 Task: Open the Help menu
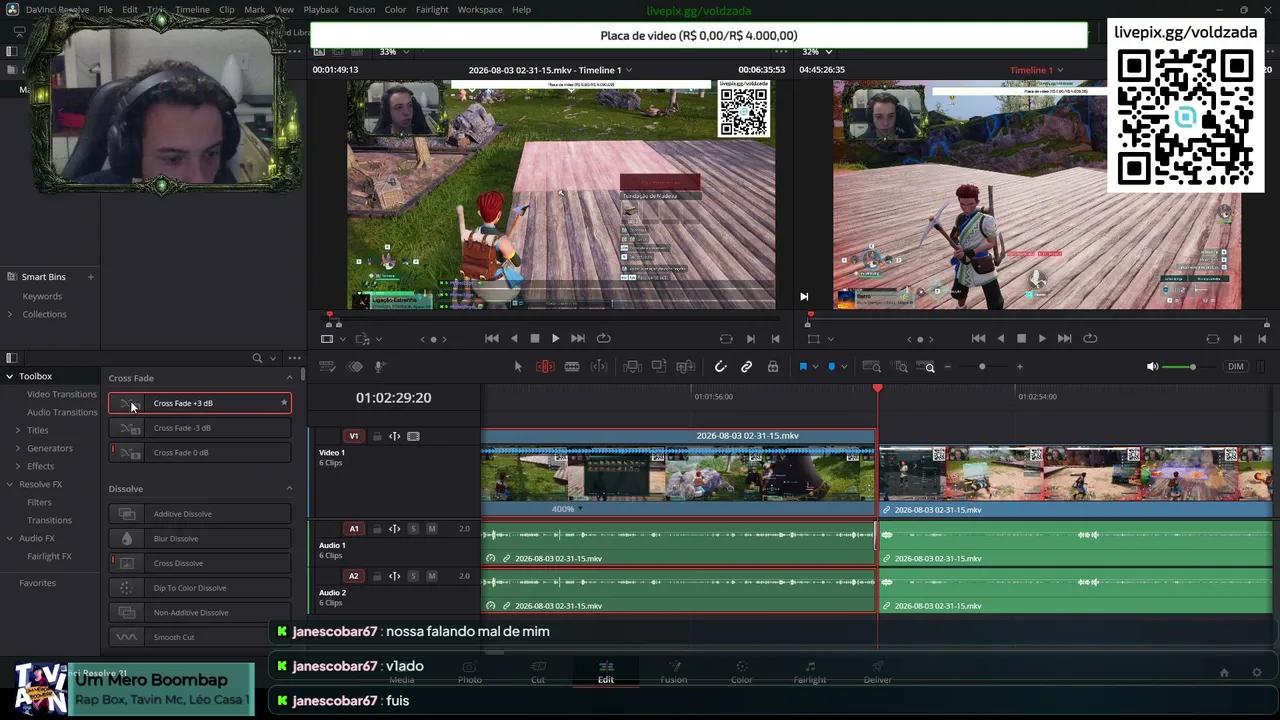coord(521,10)
